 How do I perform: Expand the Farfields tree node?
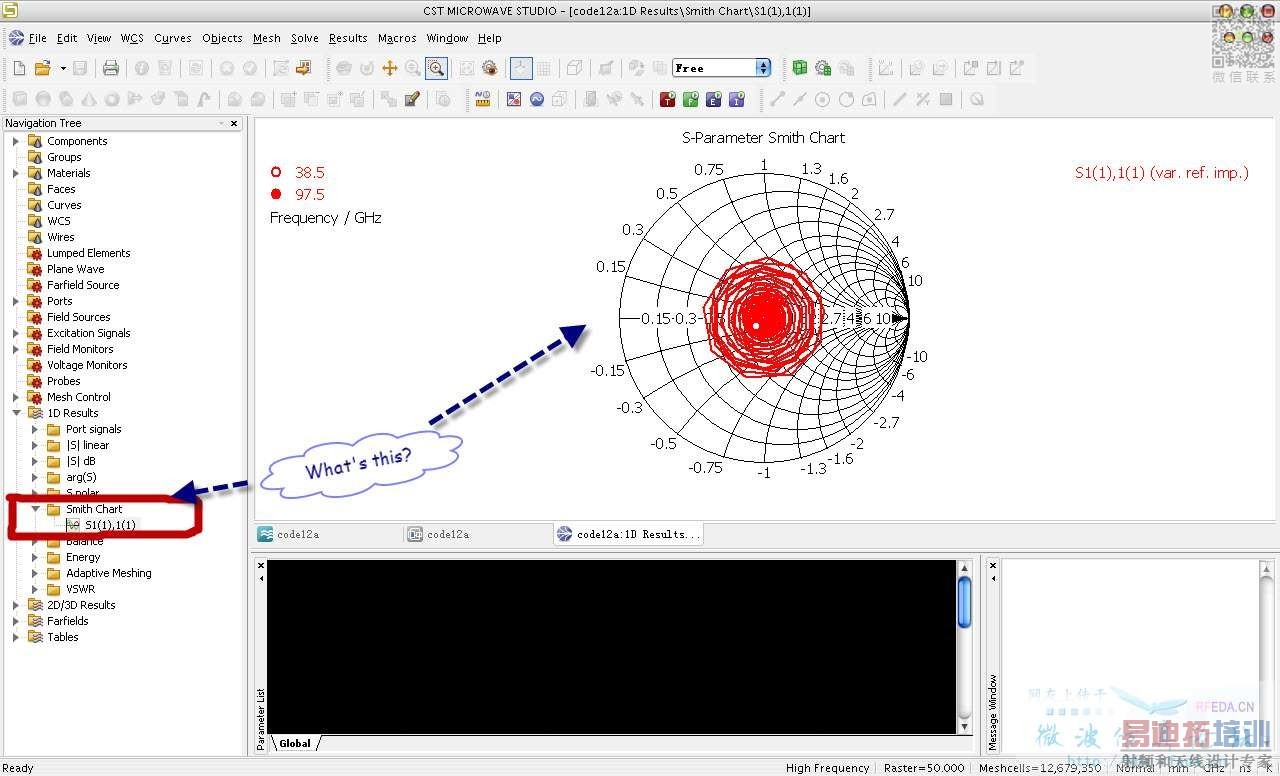click(x=16, y=621)
